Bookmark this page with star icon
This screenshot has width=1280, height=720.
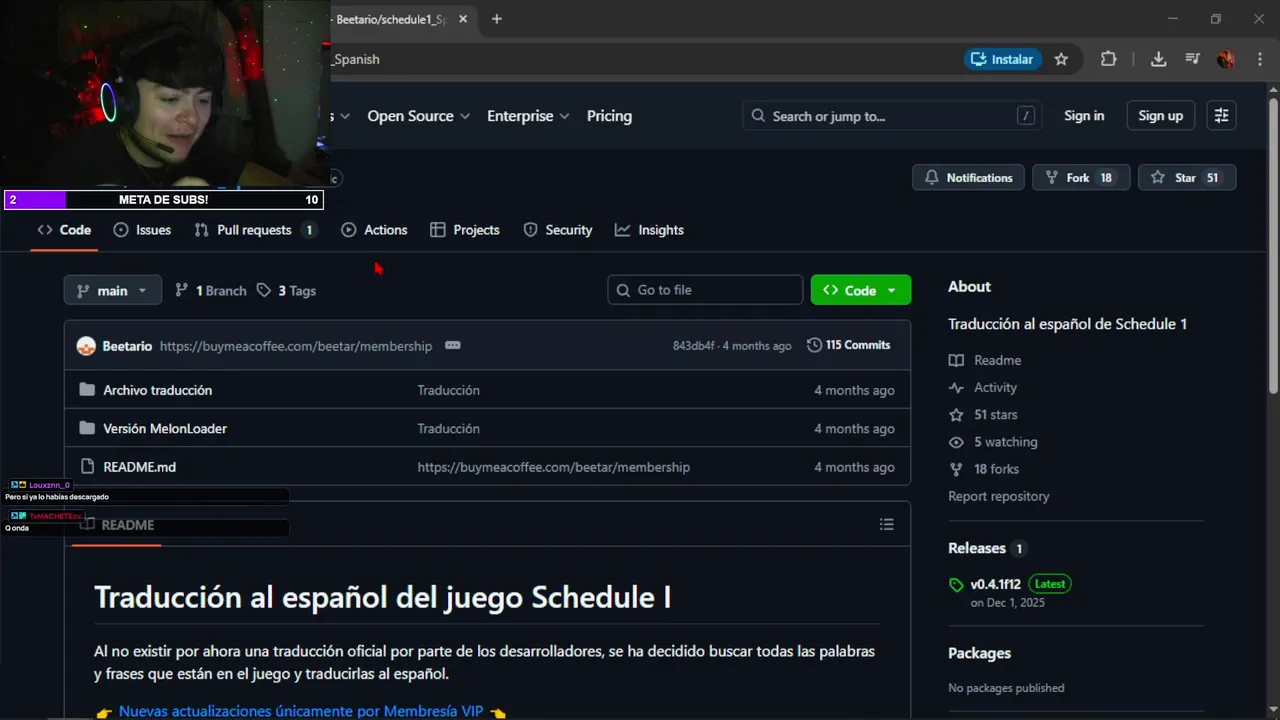tap(1061, 59)
